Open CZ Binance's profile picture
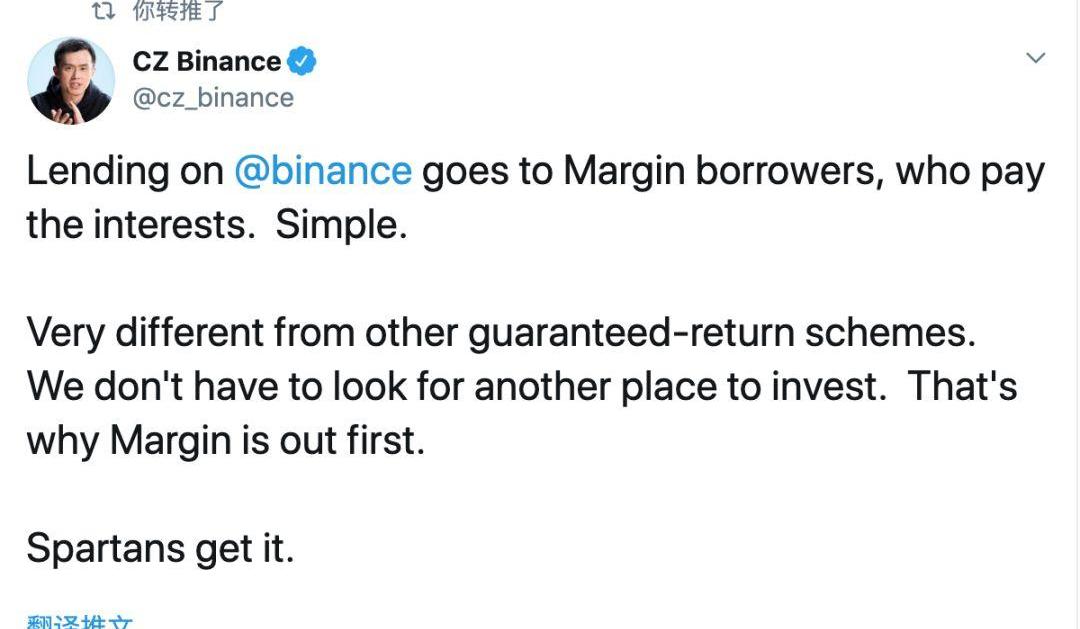The image size is (1080, 629). [x=70, y=81]
